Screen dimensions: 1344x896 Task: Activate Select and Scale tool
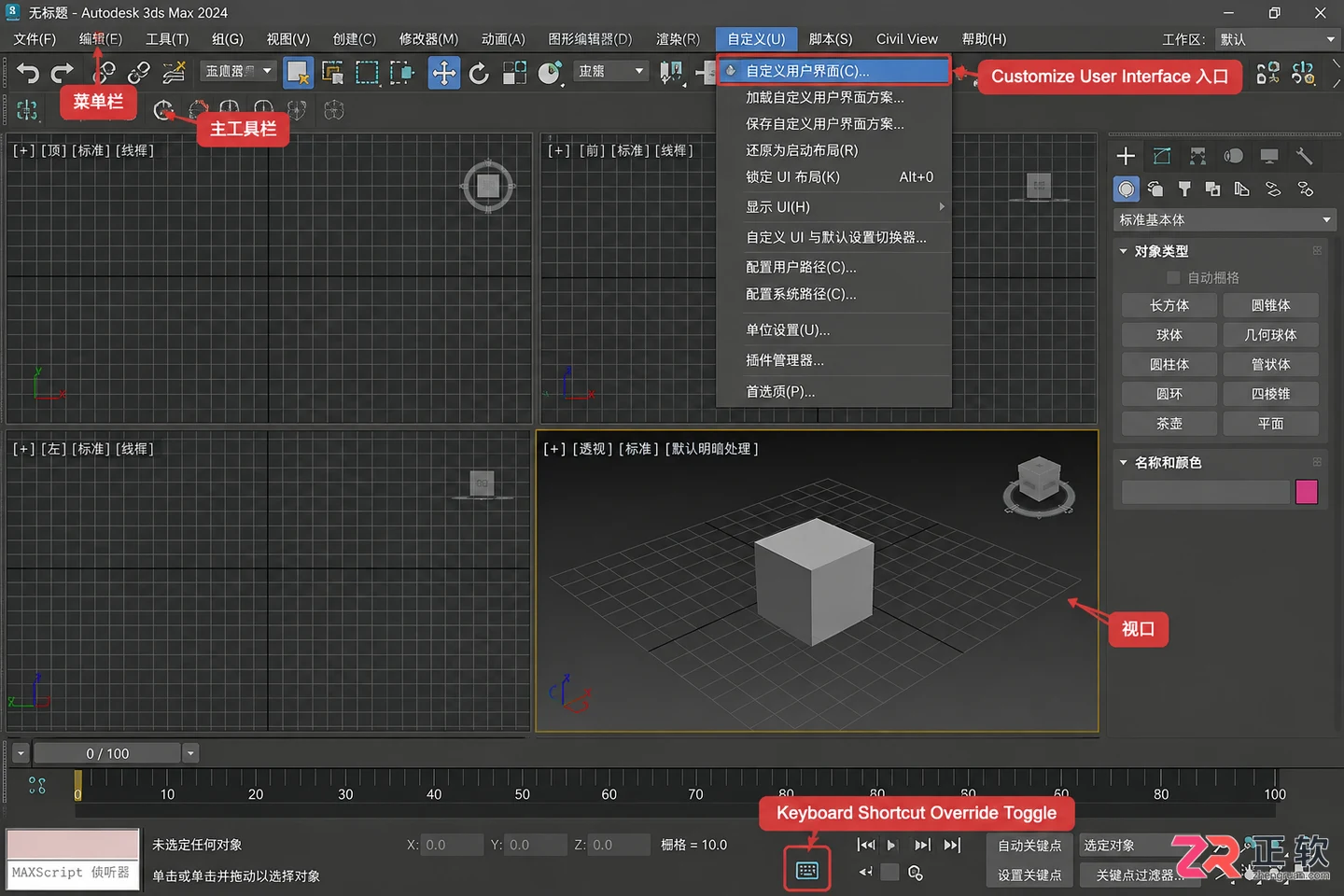pos(514,73)
